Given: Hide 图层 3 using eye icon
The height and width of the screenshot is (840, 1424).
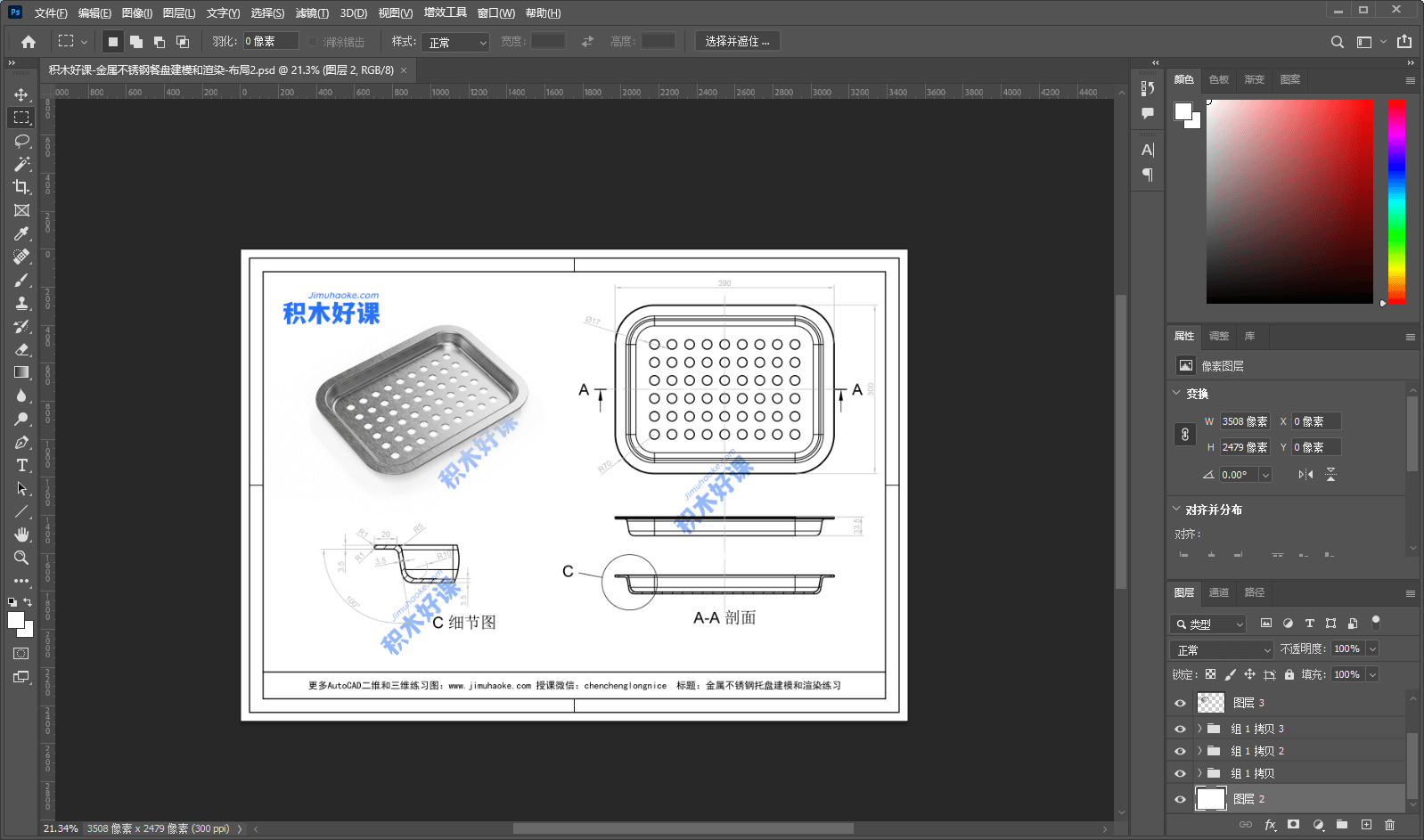Looking at the screenshot, I should (x=1181, y=703).
